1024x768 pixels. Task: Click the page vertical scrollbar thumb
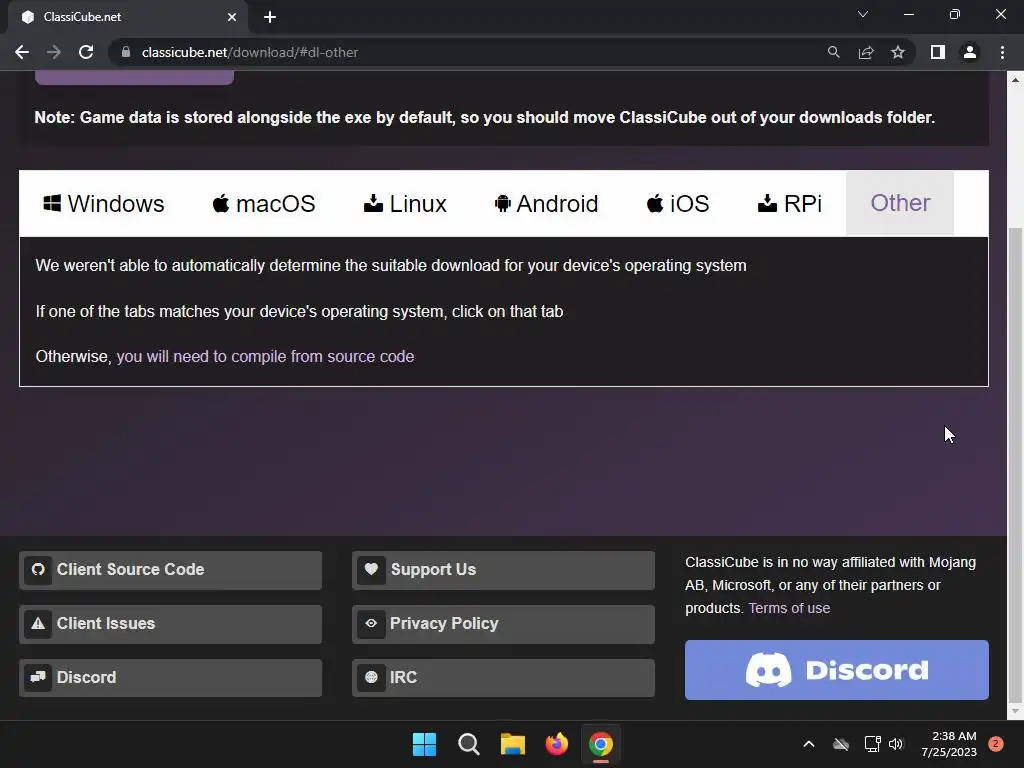point(1015,464)
